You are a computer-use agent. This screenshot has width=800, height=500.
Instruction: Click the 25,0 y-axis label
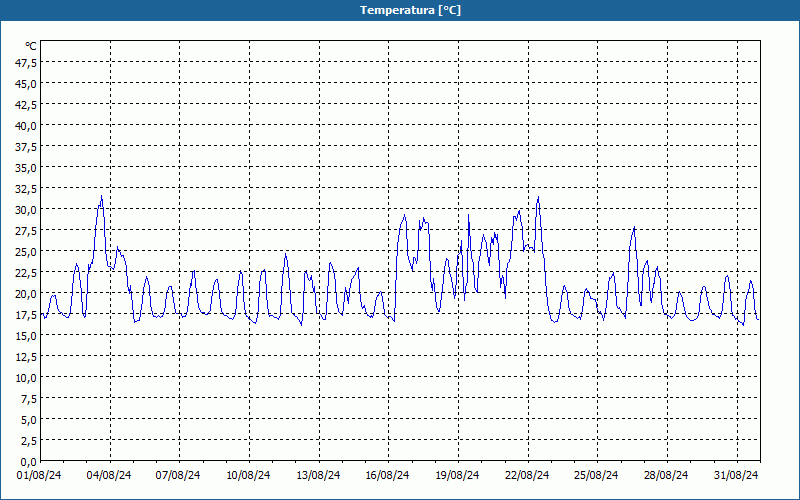tap(27, 252)
